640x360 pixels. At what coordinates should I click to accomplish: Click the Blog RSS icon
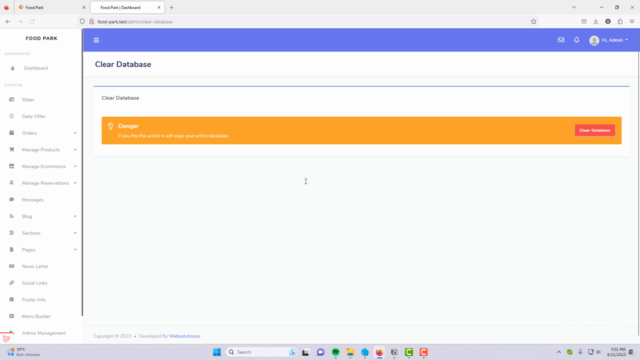tap(11, 216)
